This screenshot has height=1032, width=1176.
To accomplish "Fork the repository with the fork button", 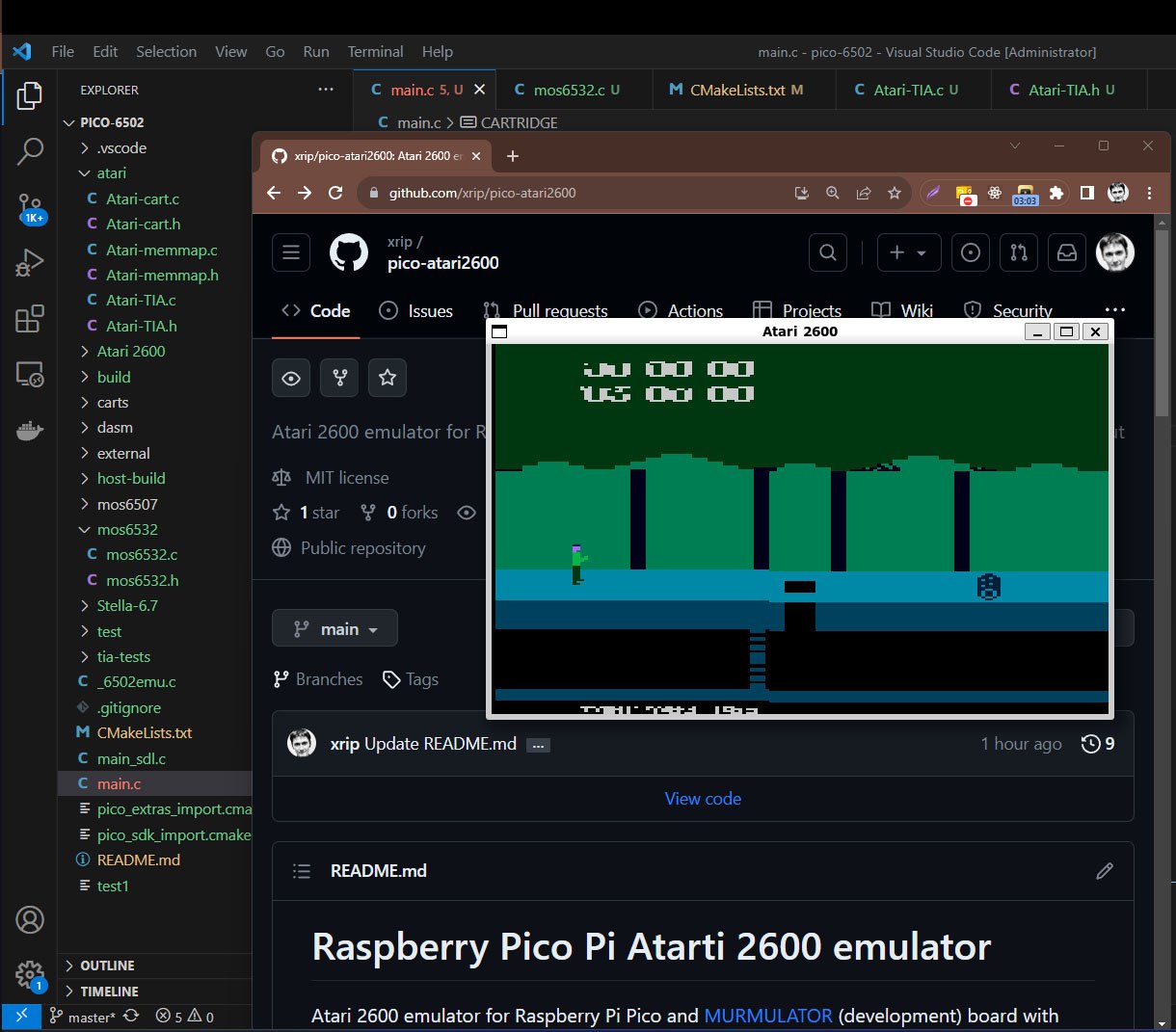I will tap(339, 379).
